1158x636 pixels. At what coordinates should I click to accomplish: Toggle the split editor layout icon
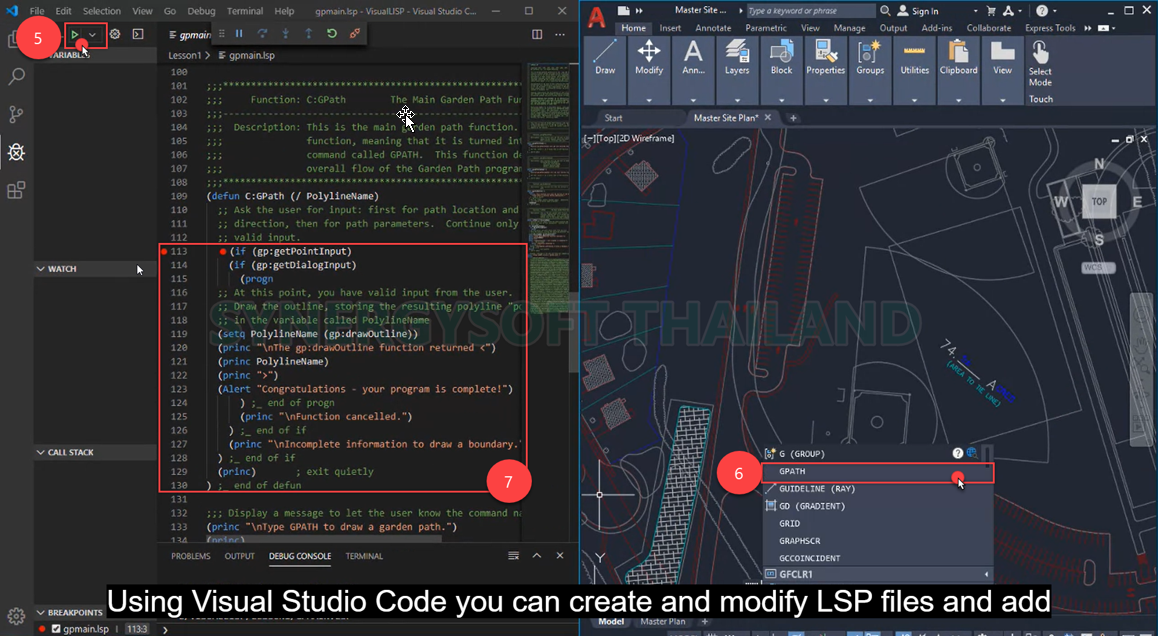click(x=537, y=33)
